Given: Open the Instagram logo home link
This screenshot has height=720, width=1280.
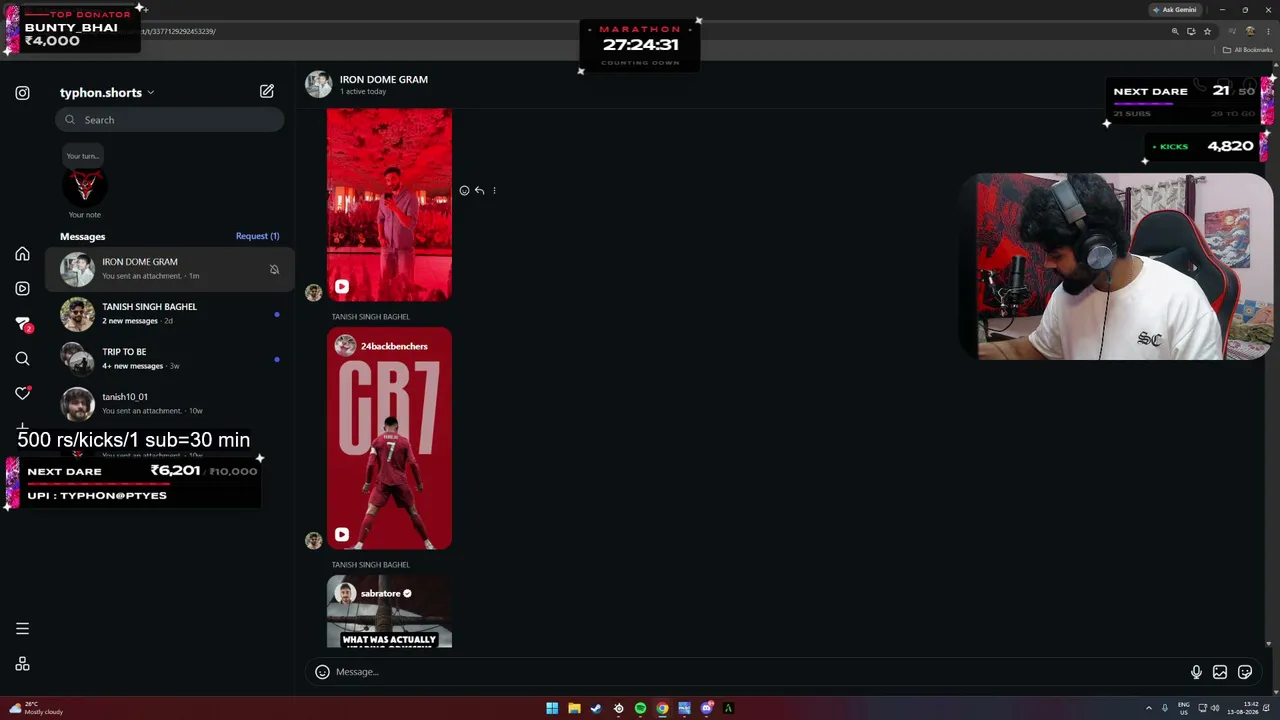Looking at the screenshot, I should pyautogui.click(x=22, y=93).
